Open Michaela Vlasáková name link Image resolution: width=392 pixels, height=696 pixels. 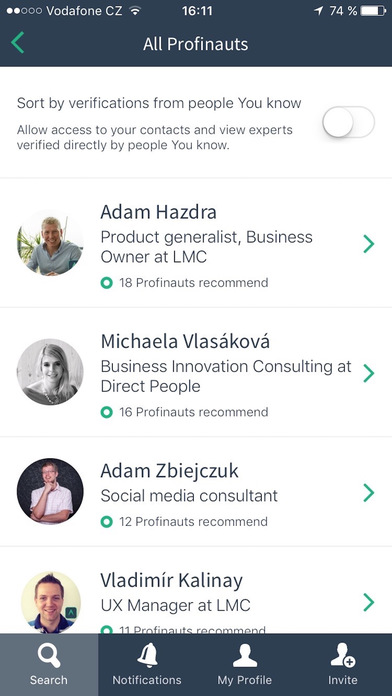pos(185,341)
